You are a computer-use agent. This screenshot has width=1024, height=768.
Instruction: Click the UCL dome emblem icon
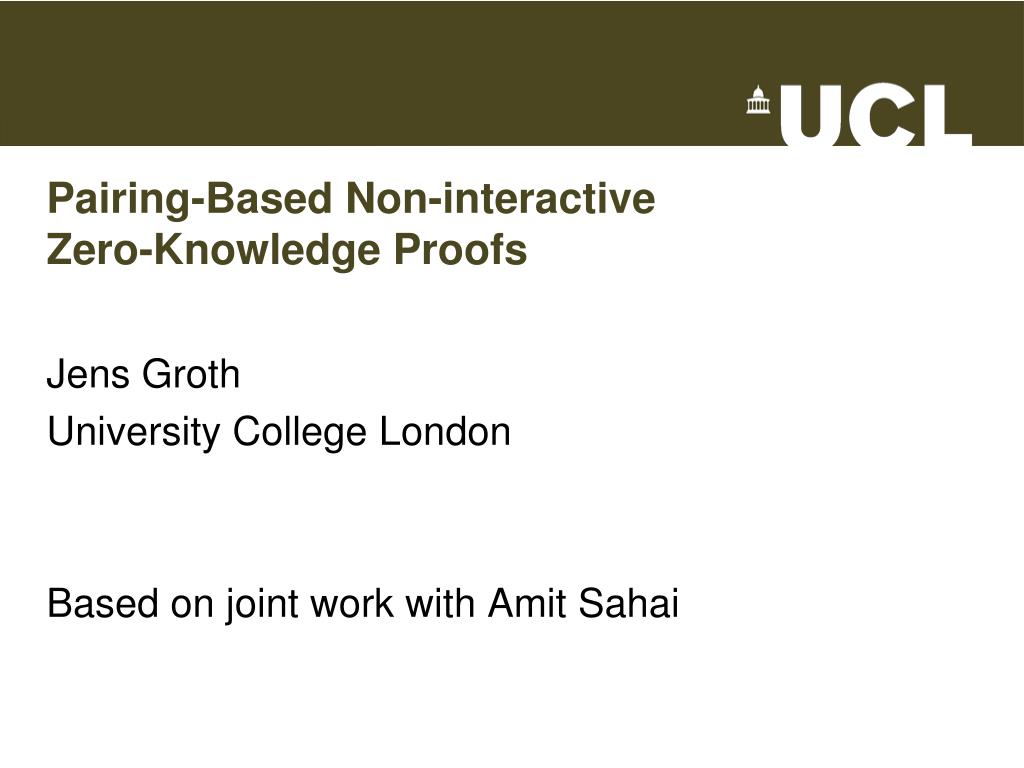(x=758, y=101)
